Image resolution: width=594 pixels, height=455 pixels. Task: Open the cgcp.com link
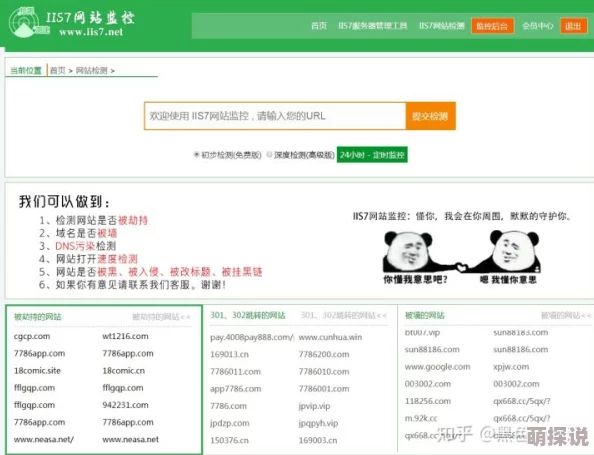(32, 336)
